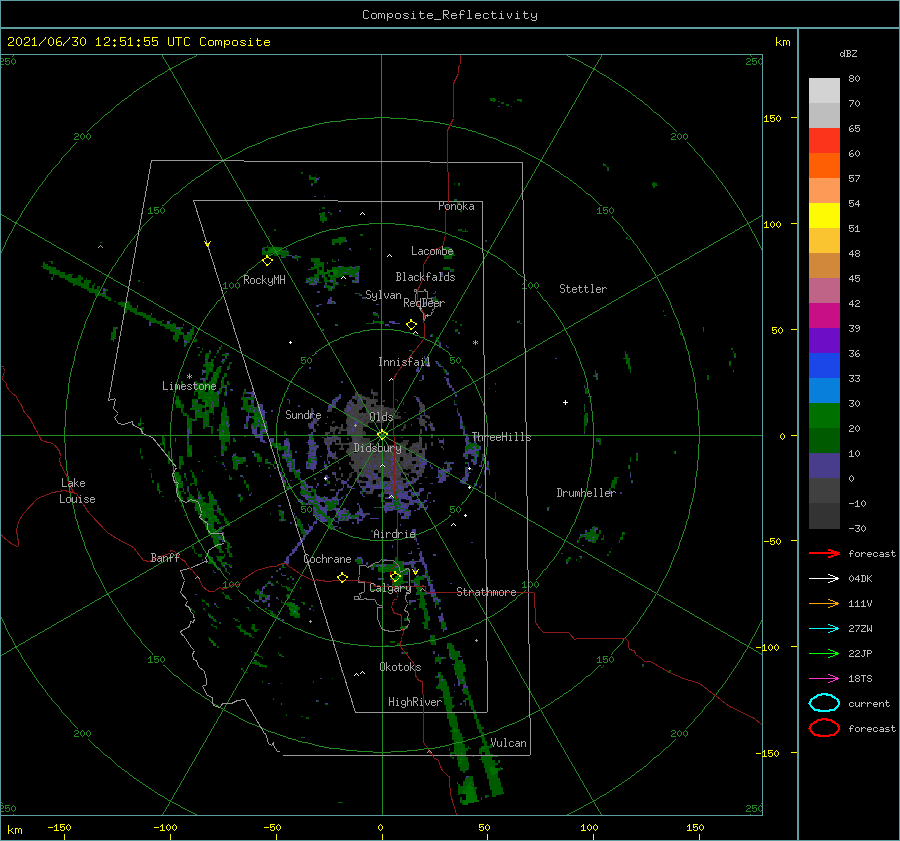Click the white asterisk above Limestone
Image resolution: width=900 pixels, height=841 pixels.
[x=189, y=377]
